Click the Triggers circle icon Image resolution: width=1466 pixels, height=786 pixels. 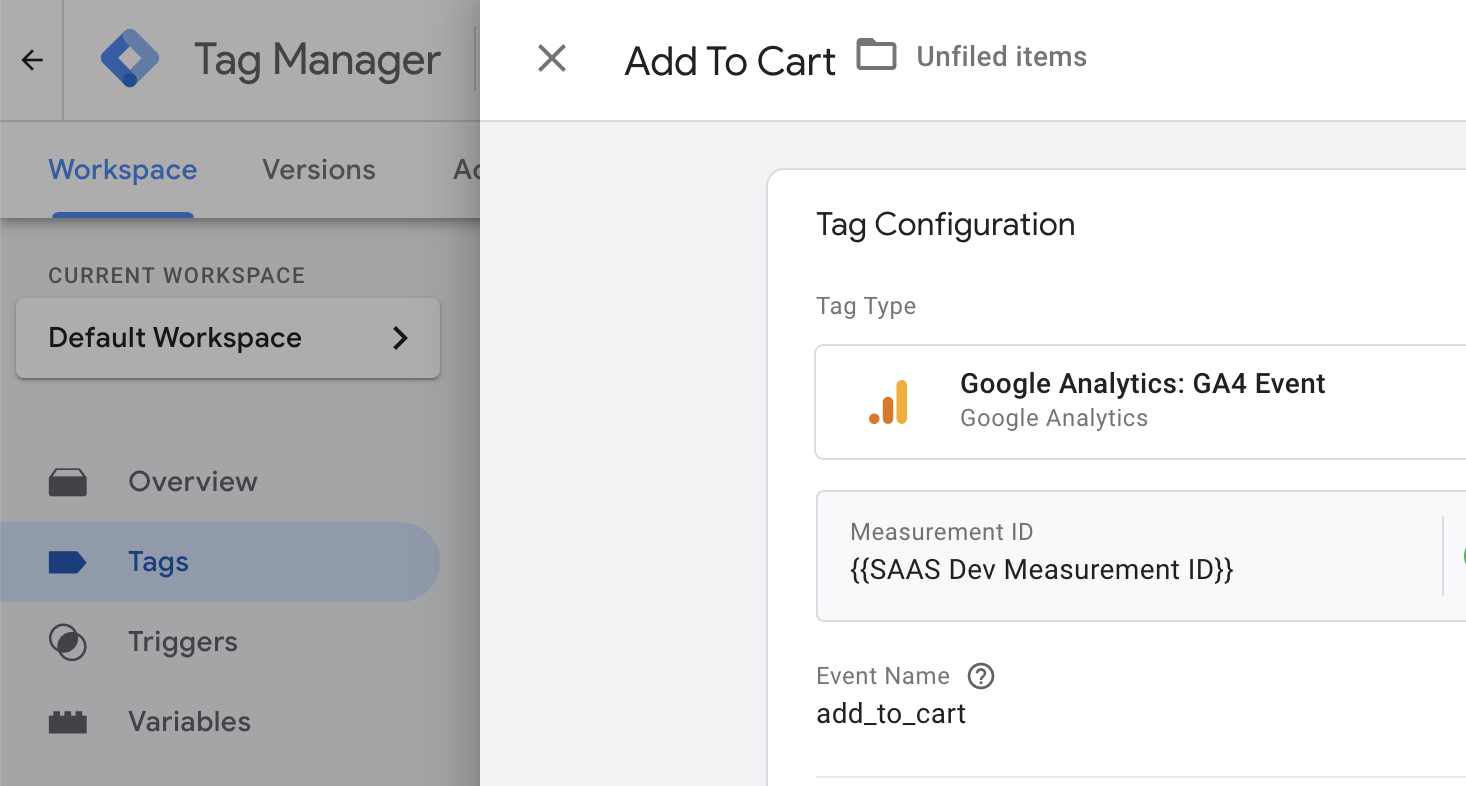(x=68, y=642)
